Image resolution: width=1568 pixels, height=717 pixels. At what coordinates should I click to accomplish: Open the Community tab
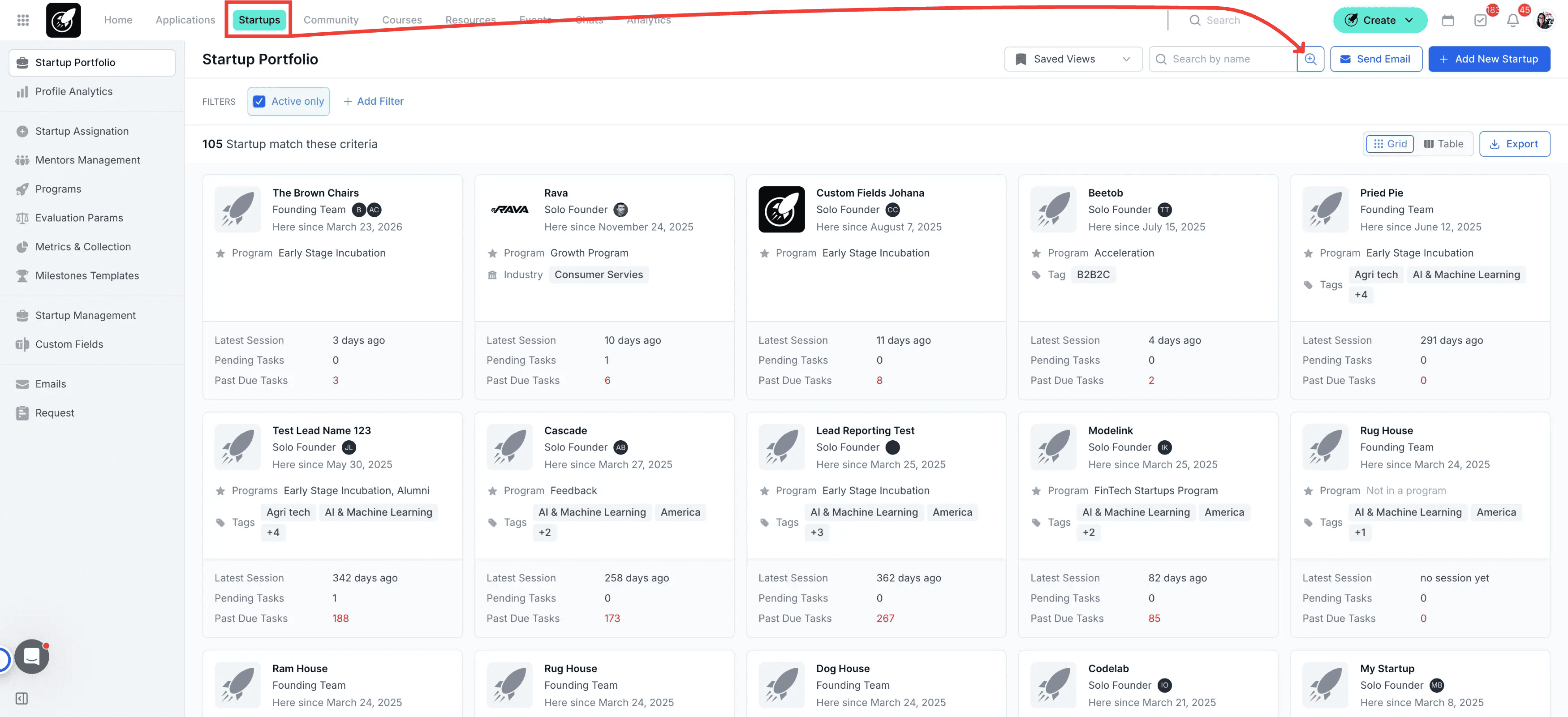331,20
